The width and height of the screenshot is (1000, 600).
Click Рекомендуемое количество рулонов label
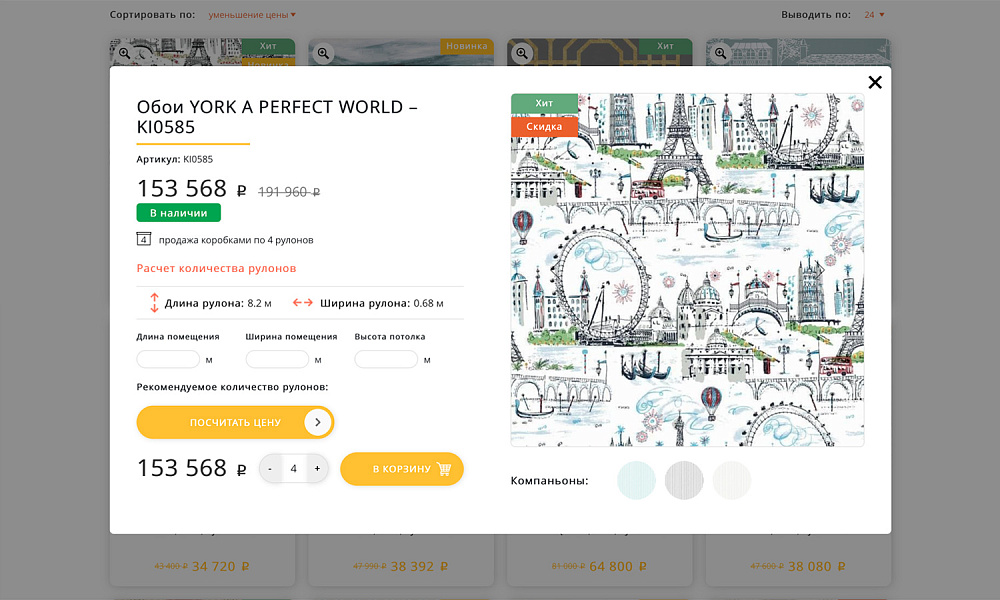coord(232,387)
